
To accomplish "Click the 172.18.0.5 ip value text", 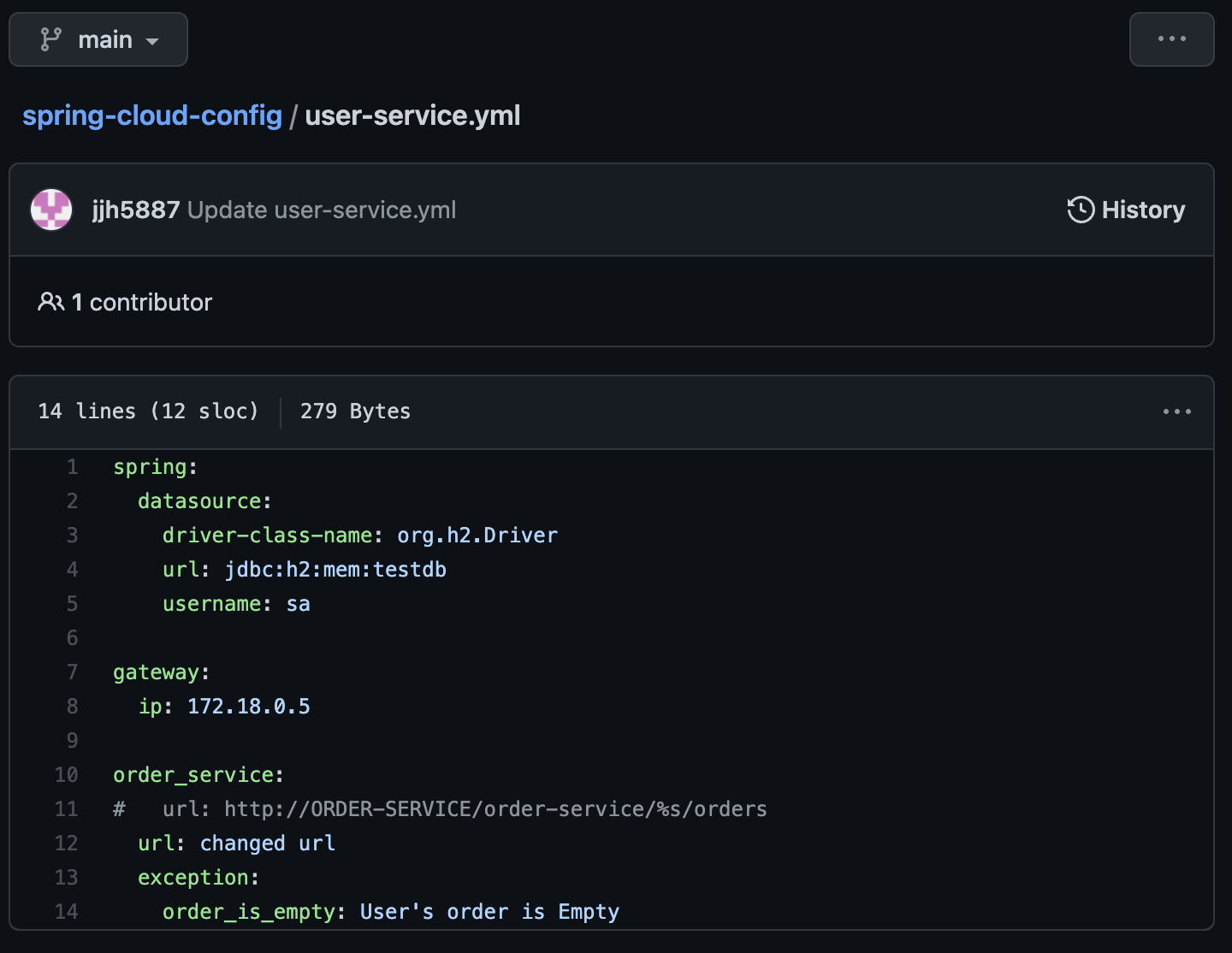I will (x=249, y=707).
